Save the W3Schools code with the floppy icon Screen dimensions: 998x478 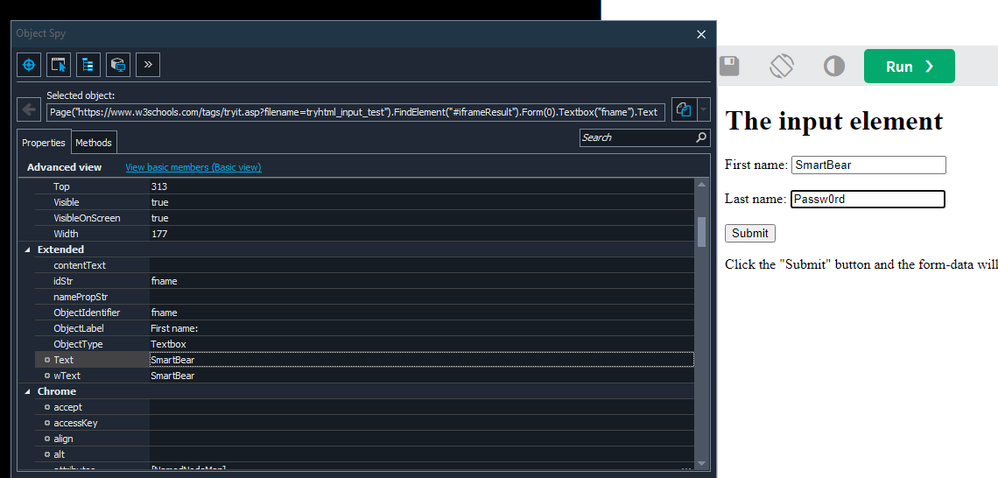(729, 66)
